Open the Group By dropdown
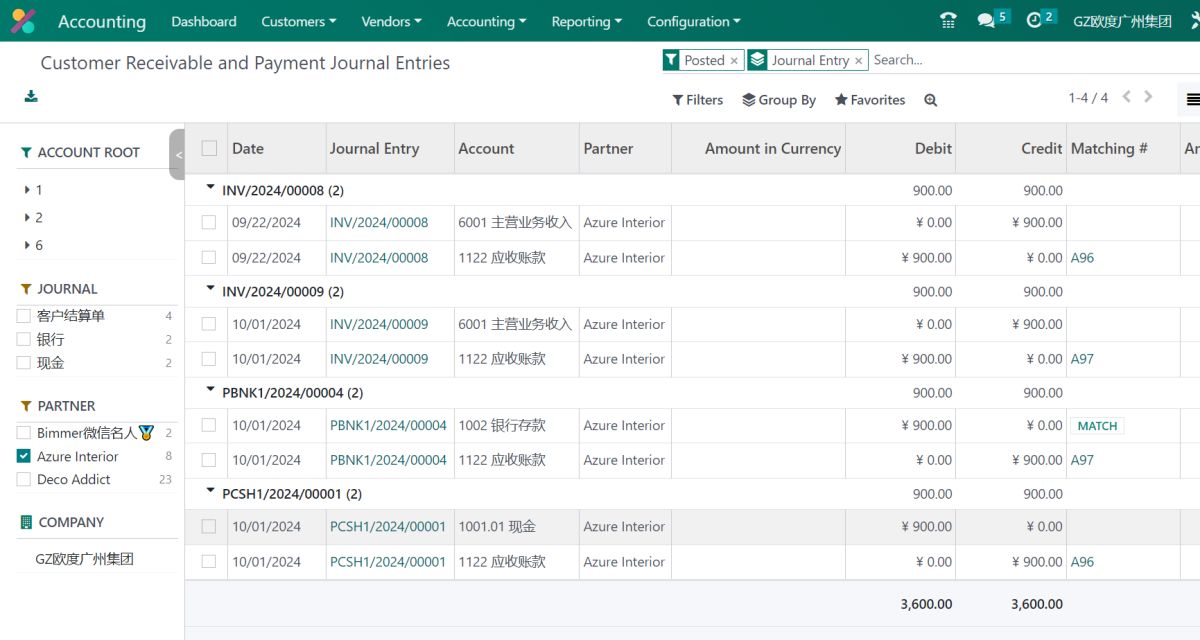This screenshot has width=1200, height=640. click(x=779, y=100)
